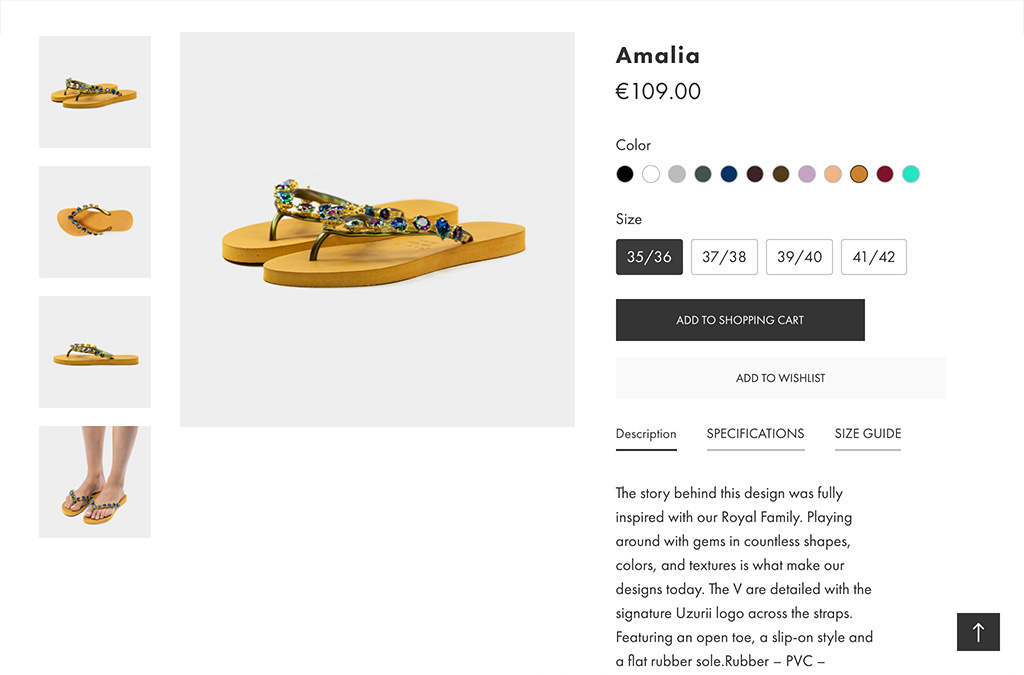Select size 35/36
1024x675 pixels.
click(x=649, y=257)
